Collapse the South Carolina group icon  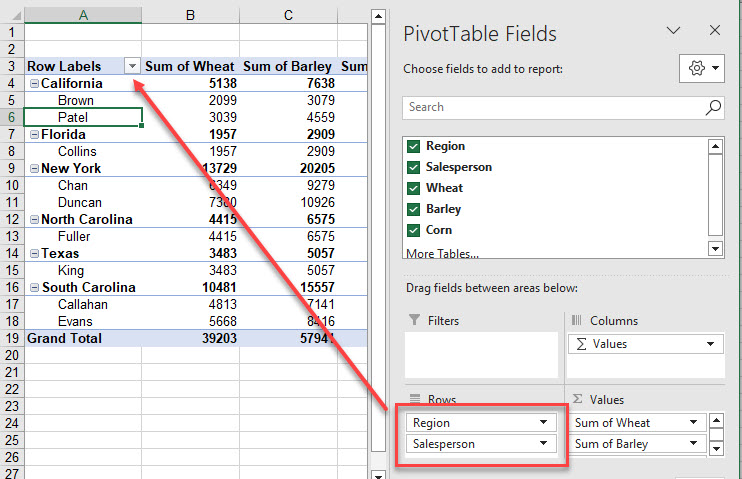pos(35,288)
